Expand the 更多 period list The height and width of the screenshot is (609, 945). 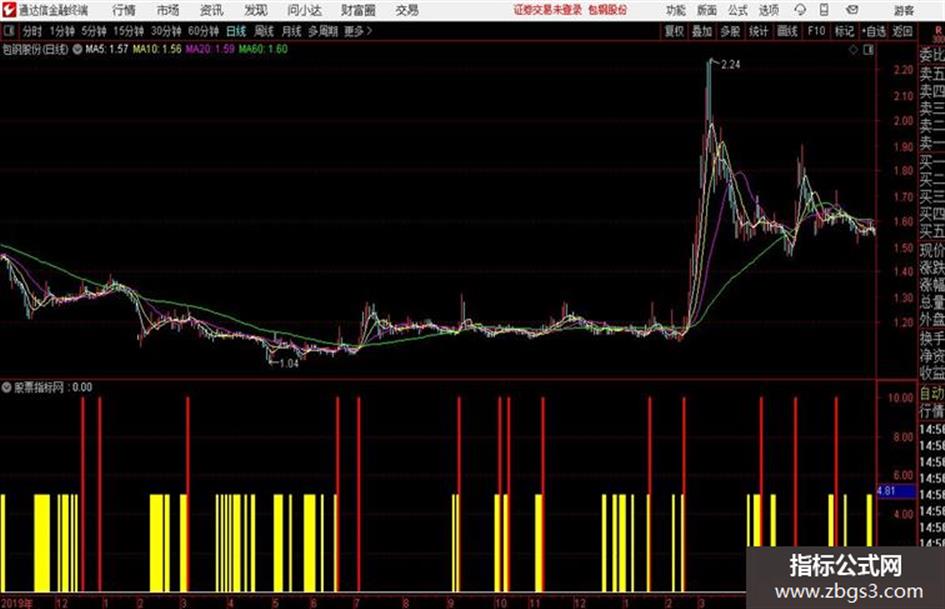pyautogui.click(x=358, y=31)
